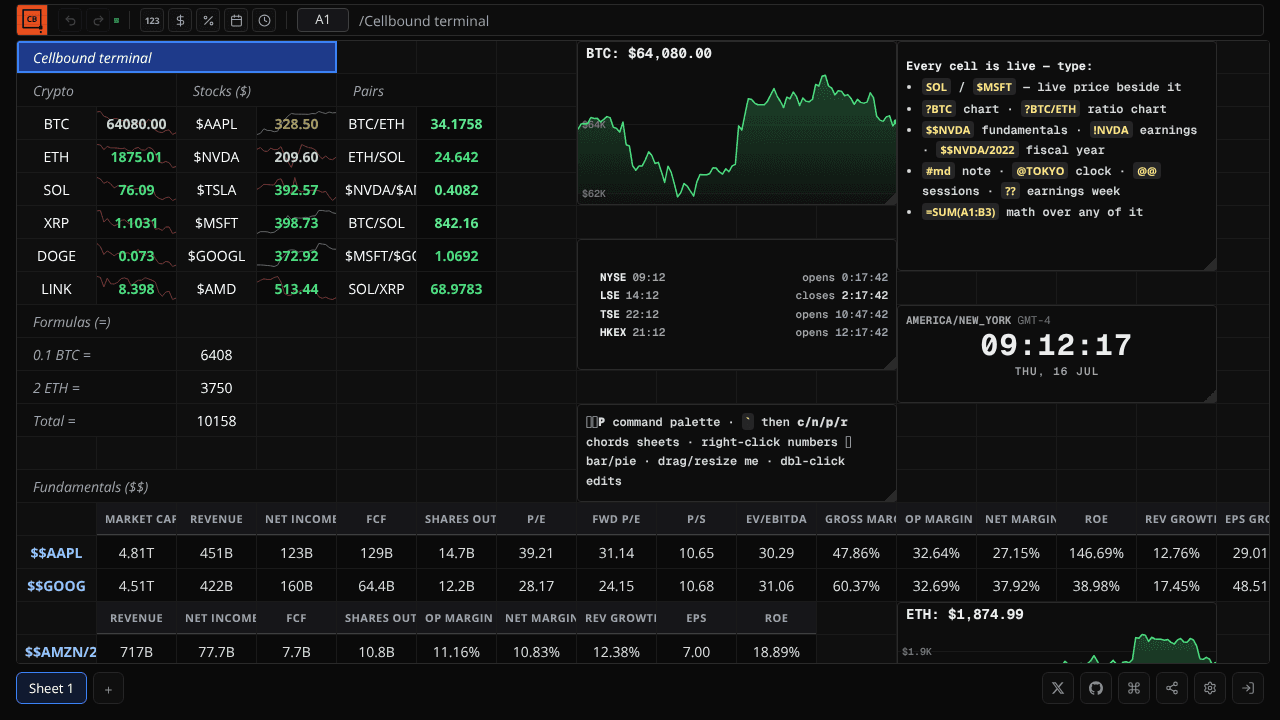The width and height of the screenshot is (1280, 720).
Task: Select the BTC/SOL ratio value 842.16
Action: click(x=457, y=223)
